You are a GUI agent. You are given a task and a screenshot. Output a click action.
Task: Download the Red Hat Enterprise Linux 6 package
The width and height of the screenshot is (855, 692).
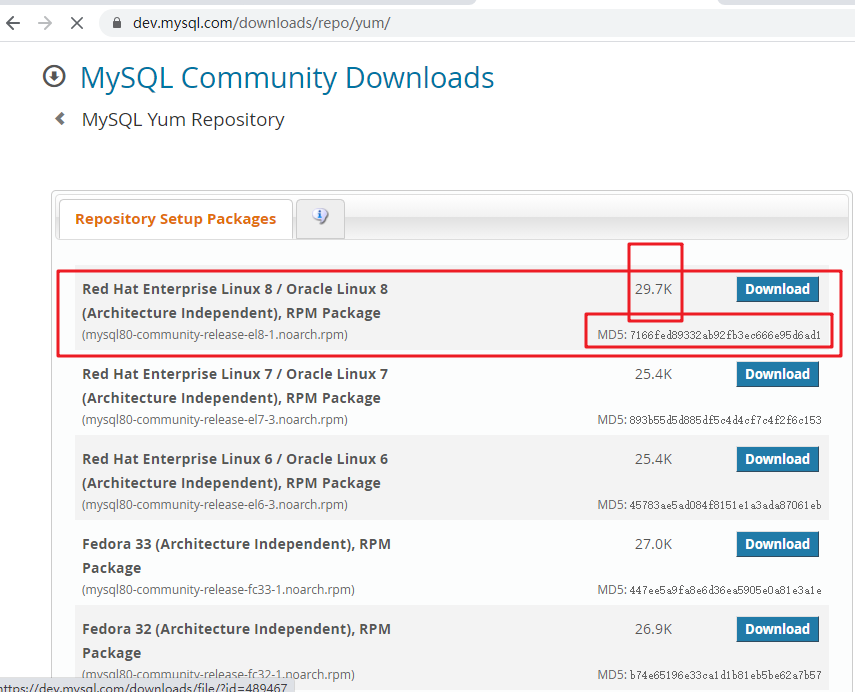778,459
